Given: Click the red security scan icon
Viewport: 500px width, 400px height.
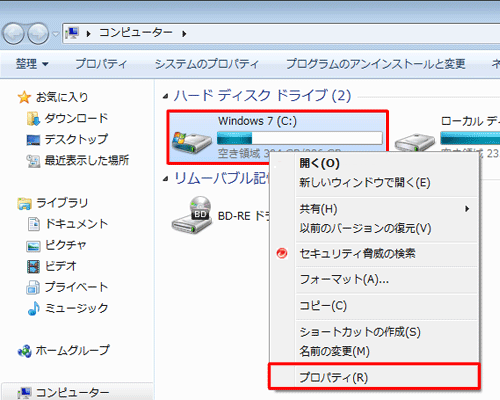Looking at the screenshot, I should tap(282, 253).
